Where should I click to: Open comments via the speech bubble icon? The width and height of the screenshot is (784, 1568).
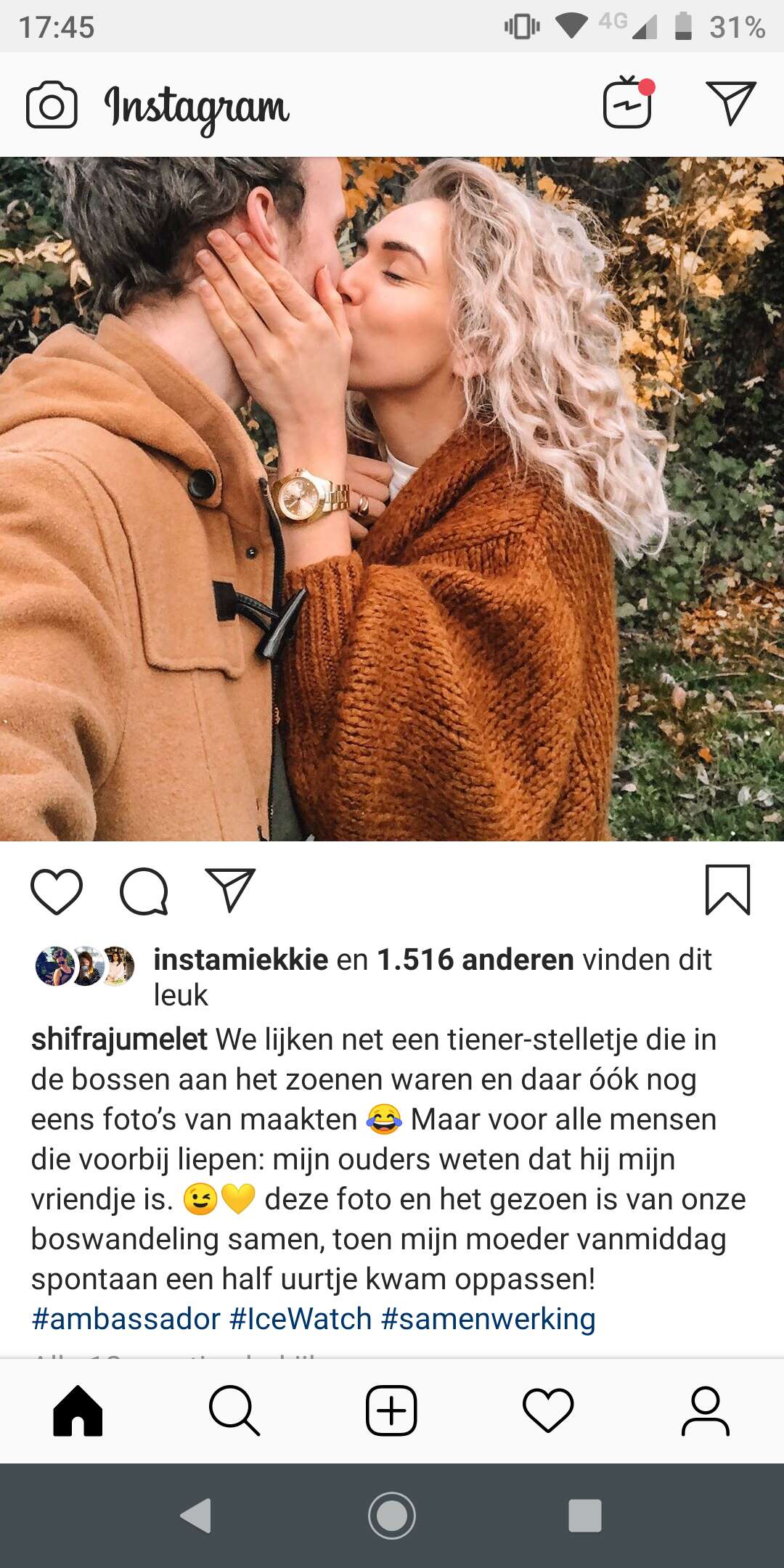[144, 891]
